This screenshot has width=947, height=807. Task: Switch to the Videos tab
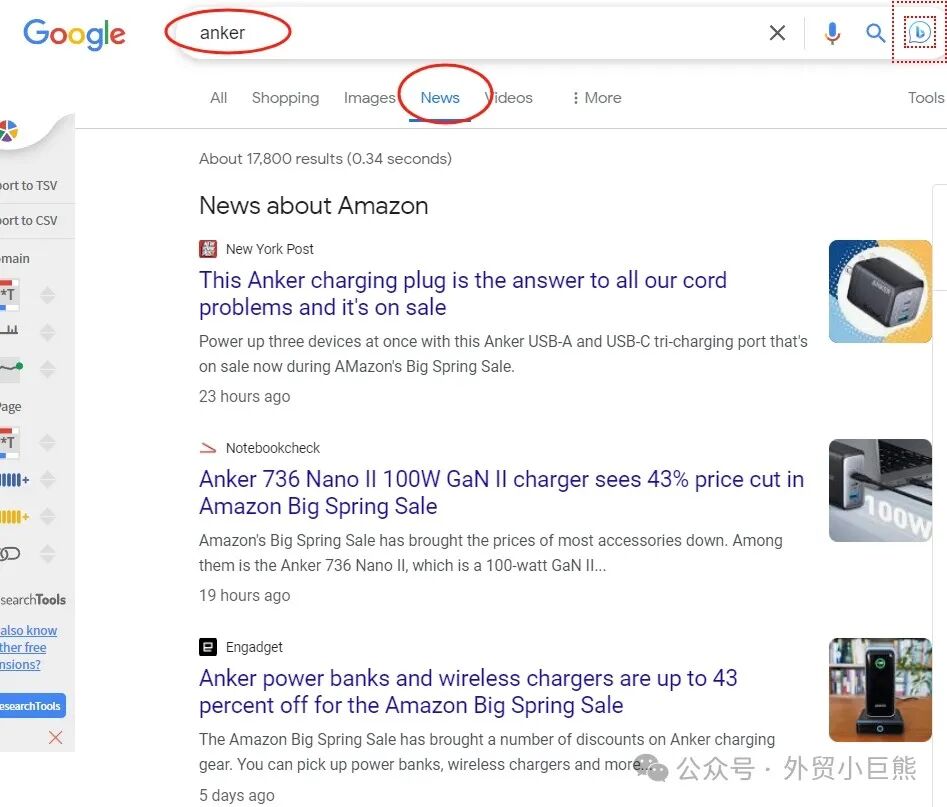coord(509,98)
